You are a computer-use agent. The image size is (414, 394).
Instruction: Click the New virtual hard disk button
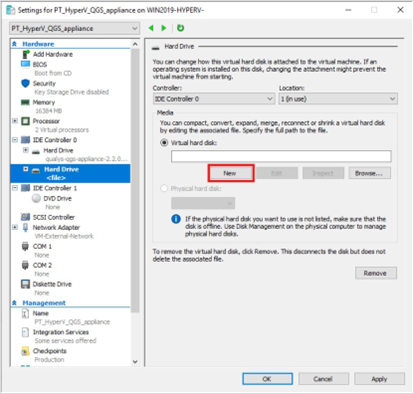(x=231, y=173)
